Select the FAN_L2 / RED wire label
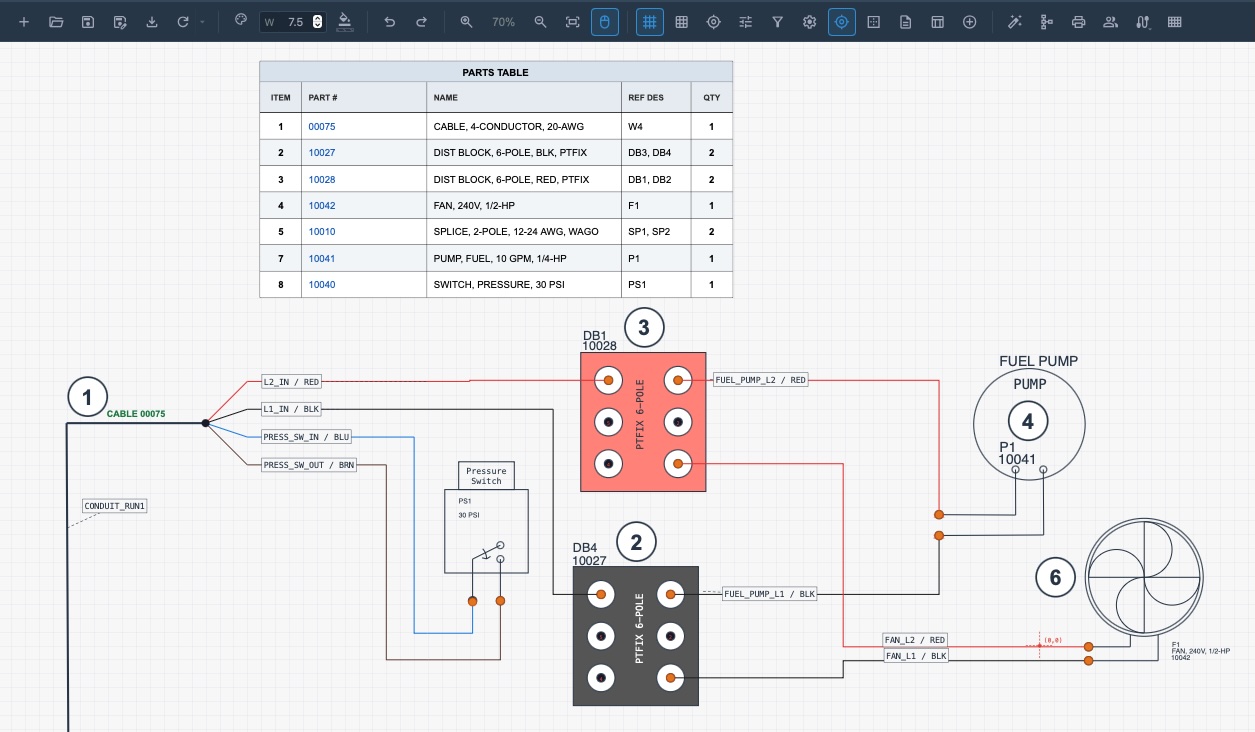 pos(915,640)
